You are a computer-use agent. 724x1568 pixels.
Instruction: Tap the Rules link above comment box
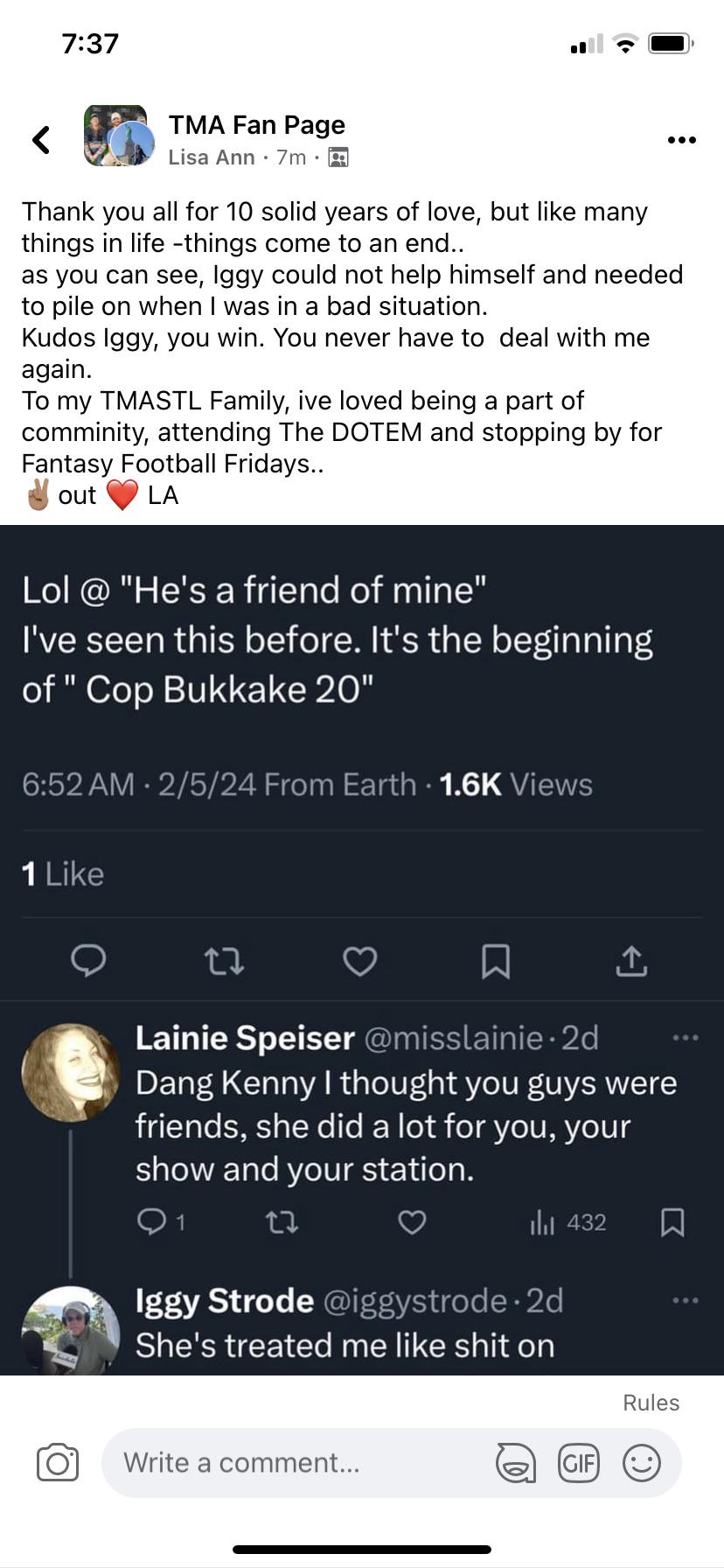tap(651, 1403)
